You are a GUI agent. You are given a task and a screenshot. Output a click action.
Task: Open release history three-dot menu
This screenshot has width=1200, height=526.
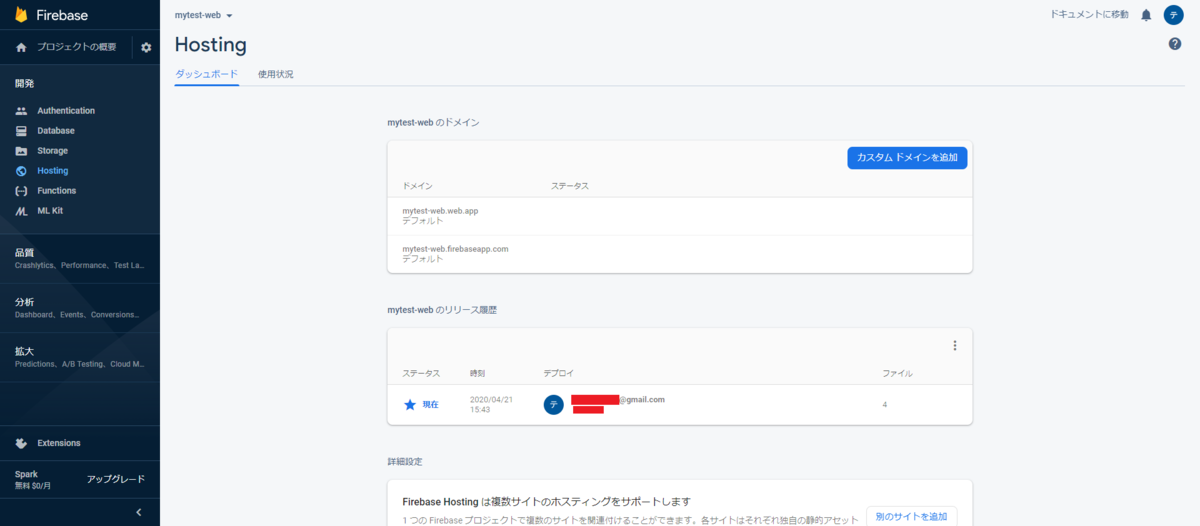(954, 346)
